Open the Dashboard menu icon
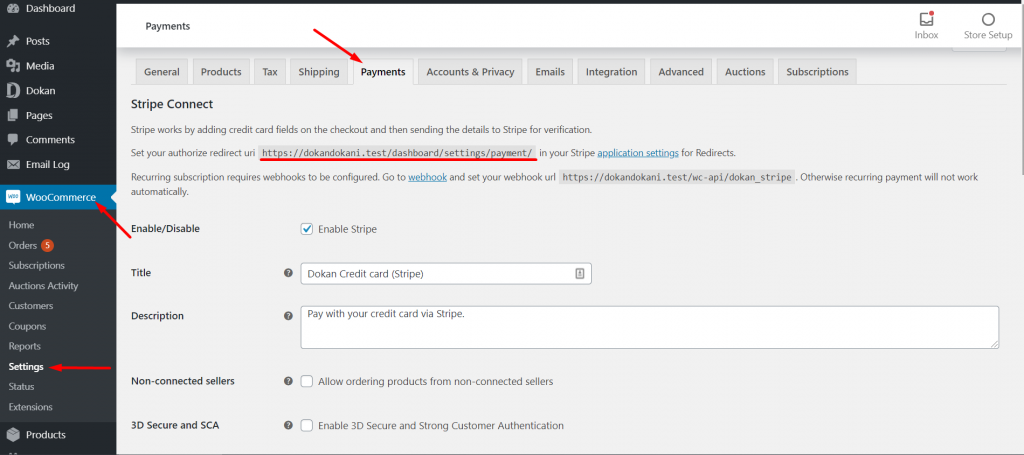 click(x=12, y=8)
